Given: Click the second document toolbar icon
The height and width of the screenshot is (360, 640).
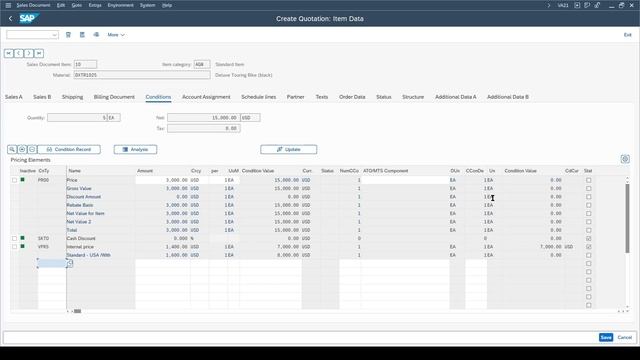Looking at the screenshot, I should 82,35.
